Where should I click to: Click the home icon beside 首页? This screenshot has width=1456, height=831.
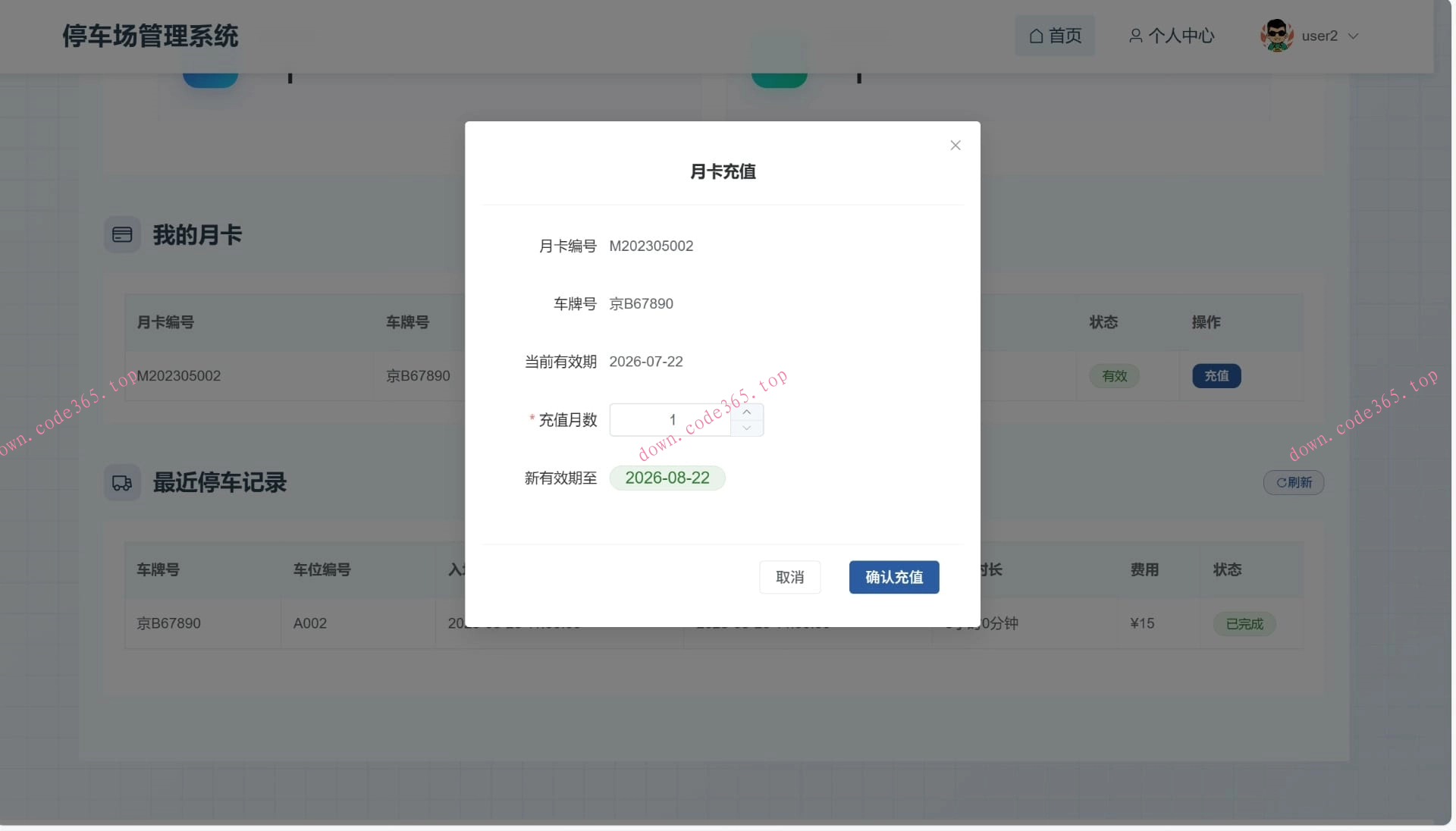pyautogui.click(x=1035, y=35)
